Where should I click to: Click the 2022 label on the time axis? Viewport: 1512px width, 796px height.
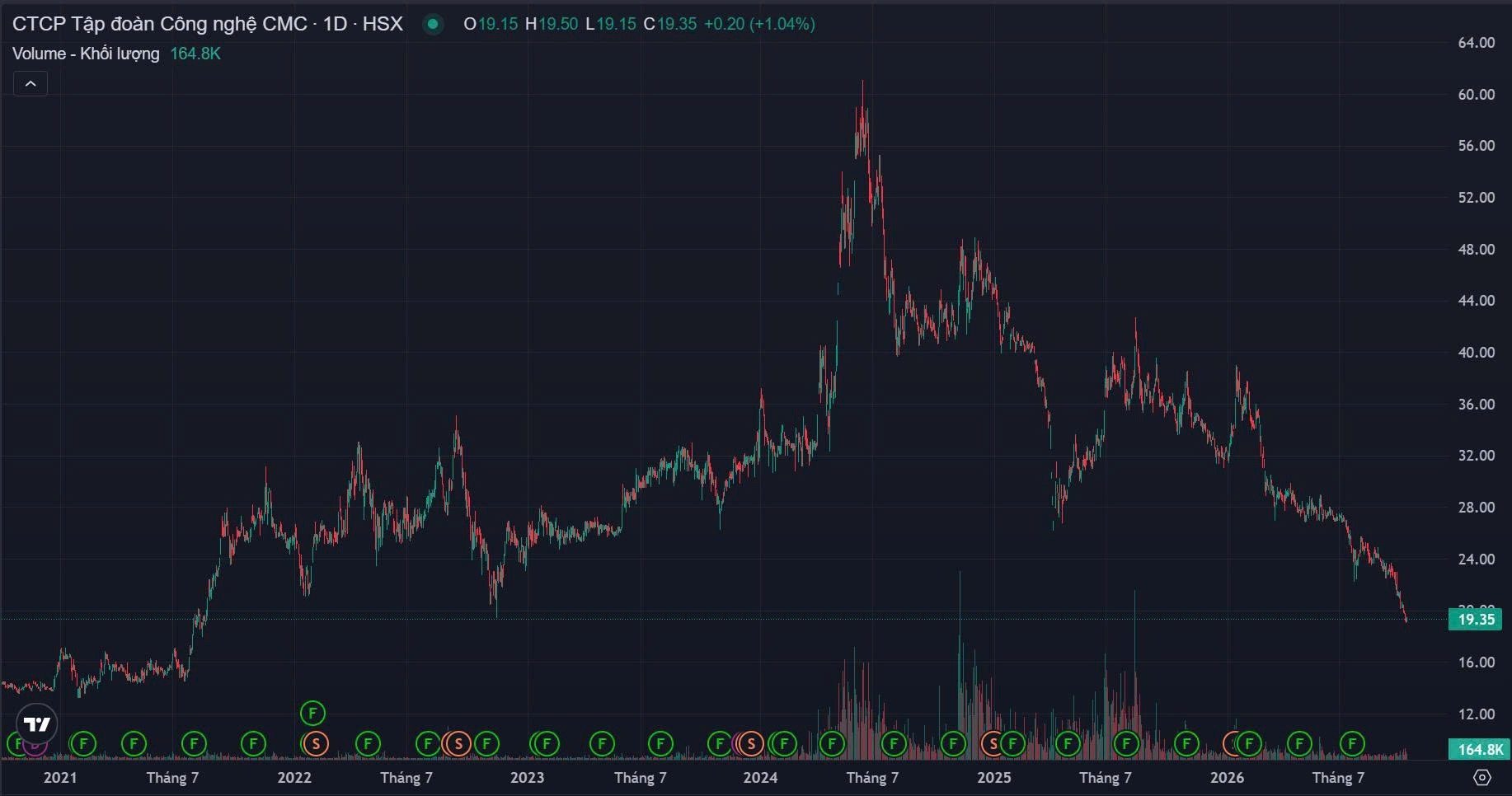(294, 778)
